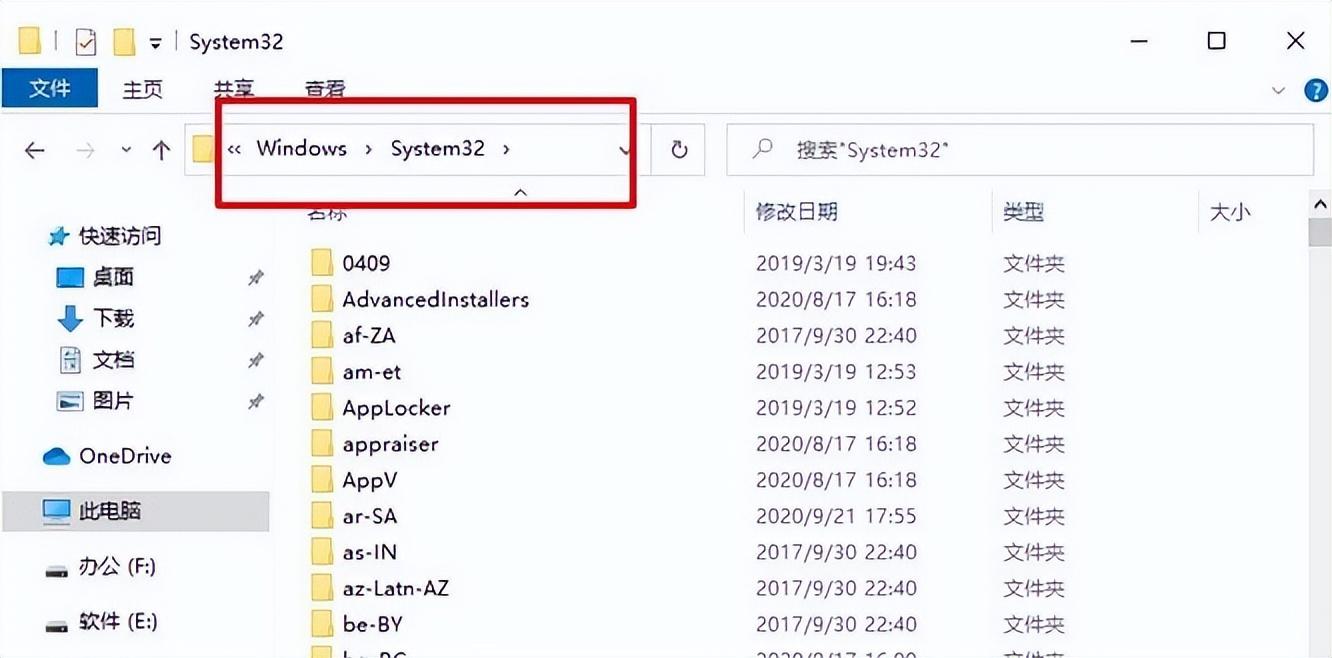The image size is (1332, 658).
Task: Select the appraiser folder
Action: click(390, 444)
